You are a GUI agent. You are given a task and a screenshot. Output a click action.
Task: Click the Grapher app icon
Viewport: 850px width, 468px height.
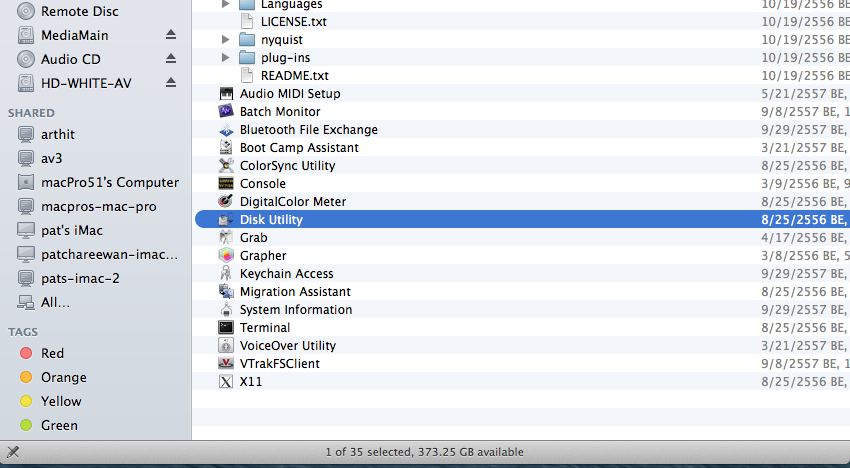click(x=226, y=255)
